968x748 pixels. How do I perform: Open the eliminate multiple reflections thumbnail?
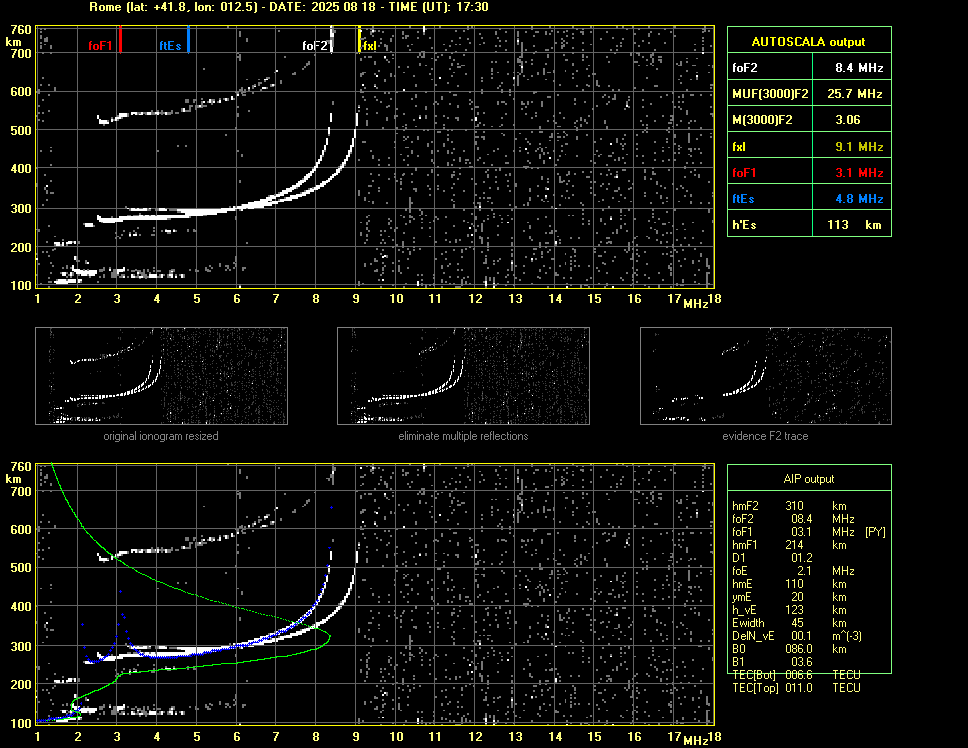tap(463, 376)
